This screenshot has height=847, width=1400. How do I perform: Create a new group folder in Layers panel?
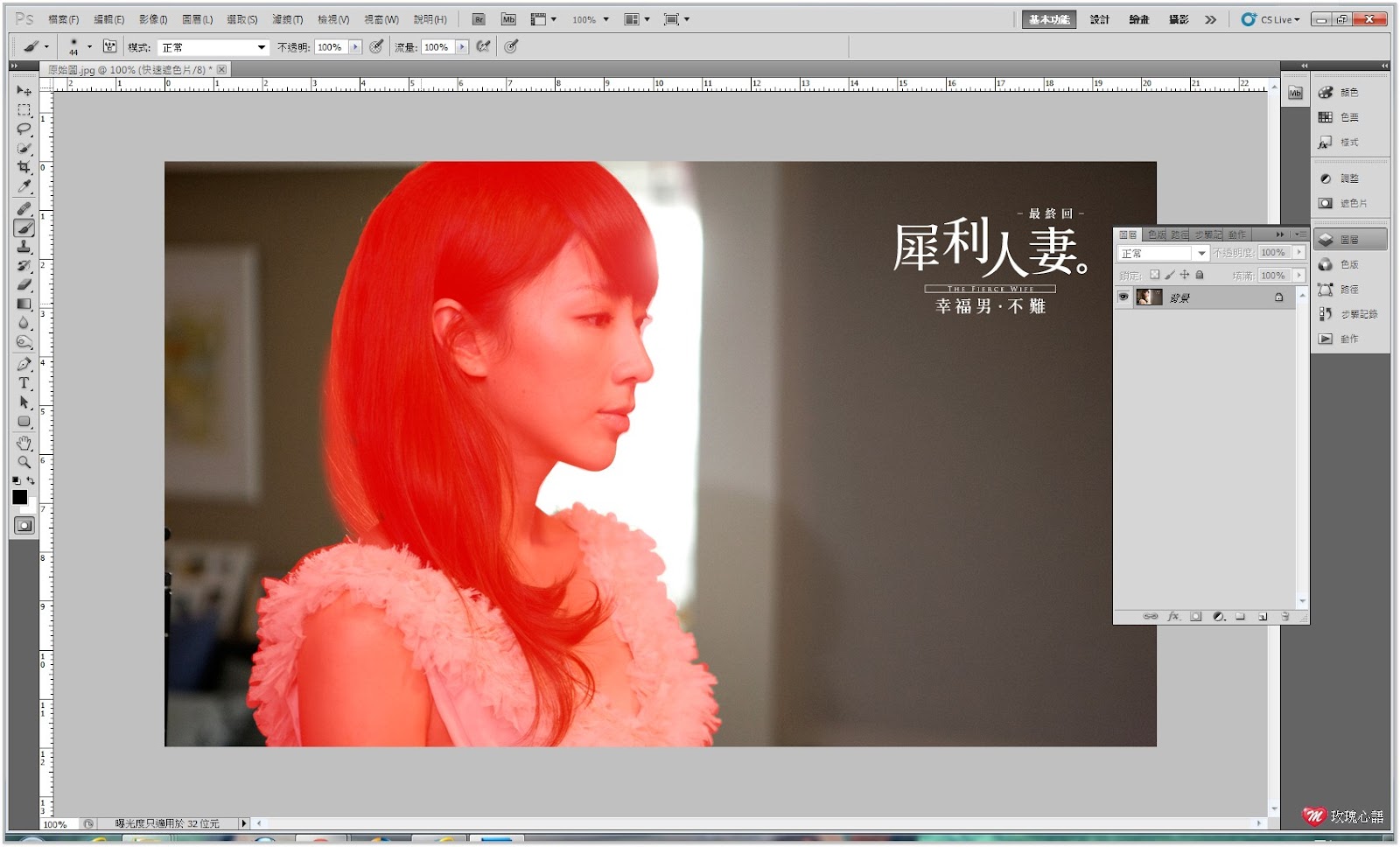1240,616
